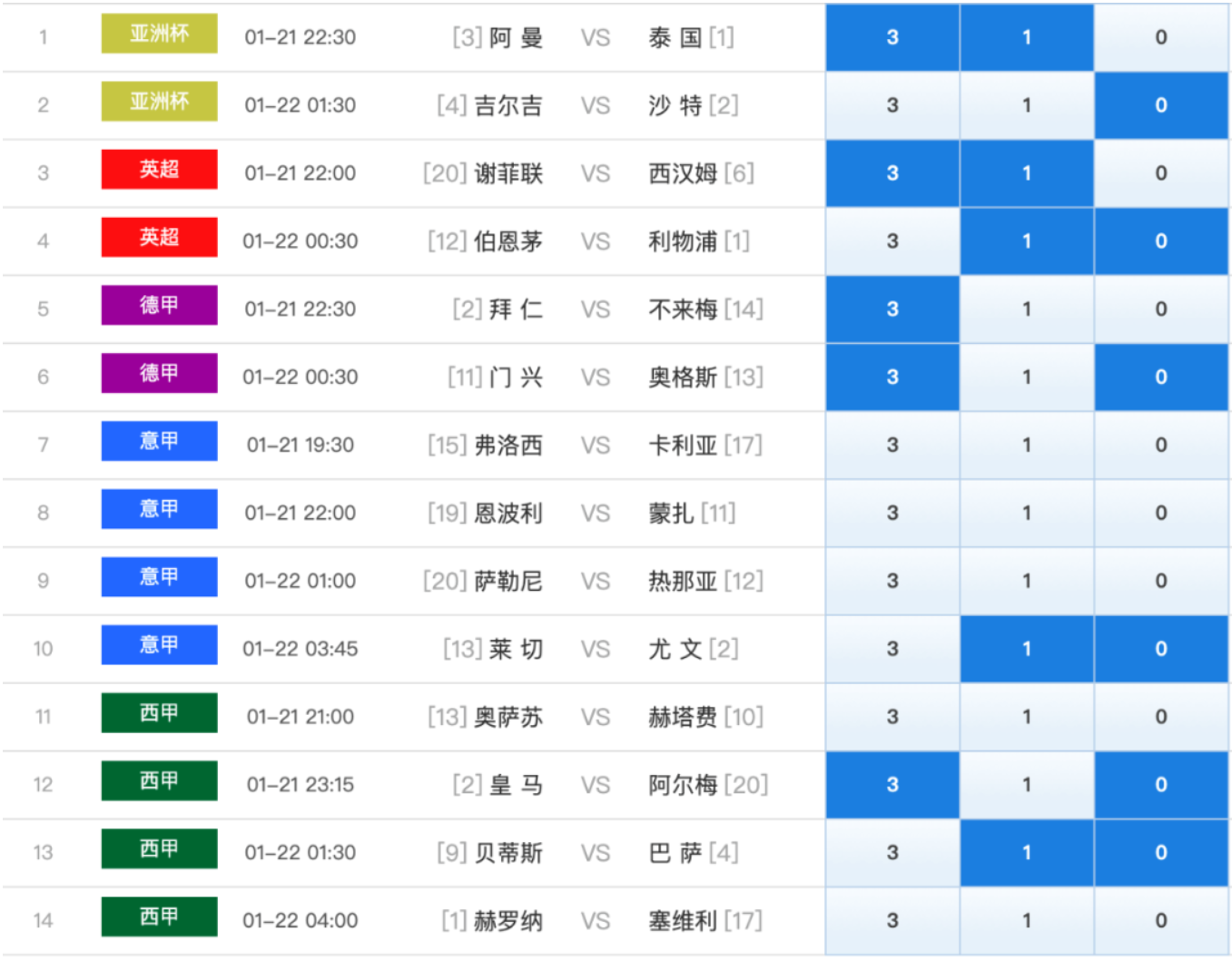The height and width of the screenshot is (961, 1232).
Task: Click the 亚洲杯 tag in match 1
Action: pos(159,34)
